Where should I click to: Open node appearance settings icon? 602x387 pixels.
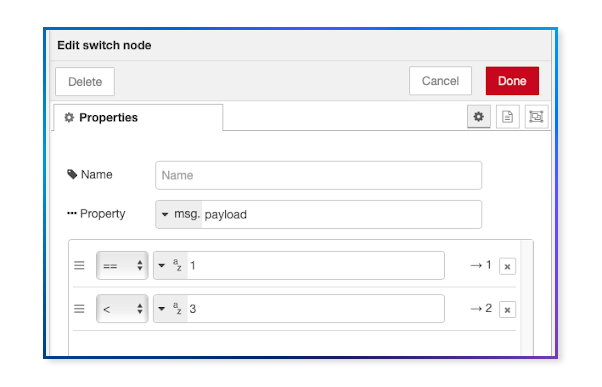(x=536, y=117)
